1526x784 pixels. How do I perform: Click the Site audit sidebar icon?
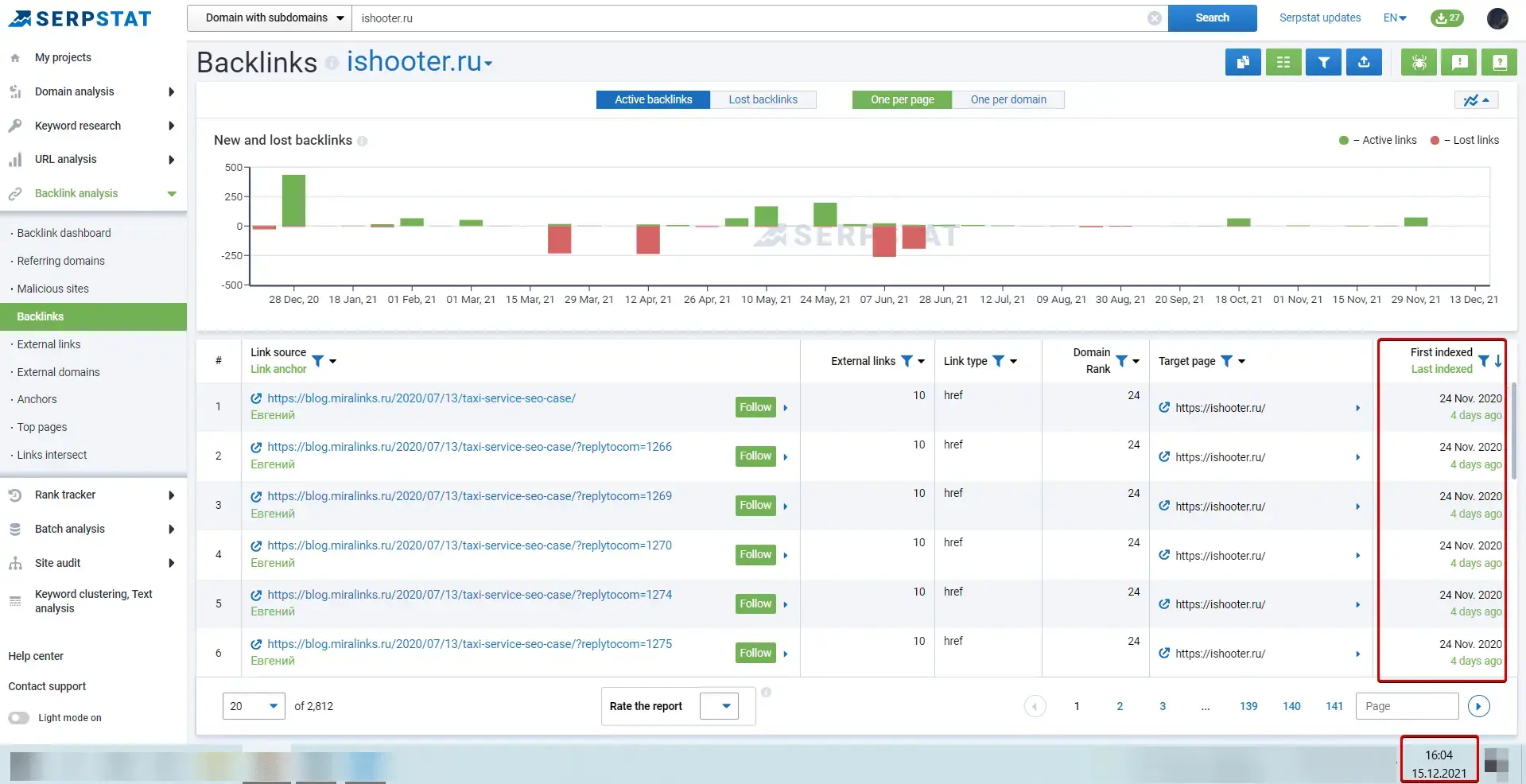15,563
